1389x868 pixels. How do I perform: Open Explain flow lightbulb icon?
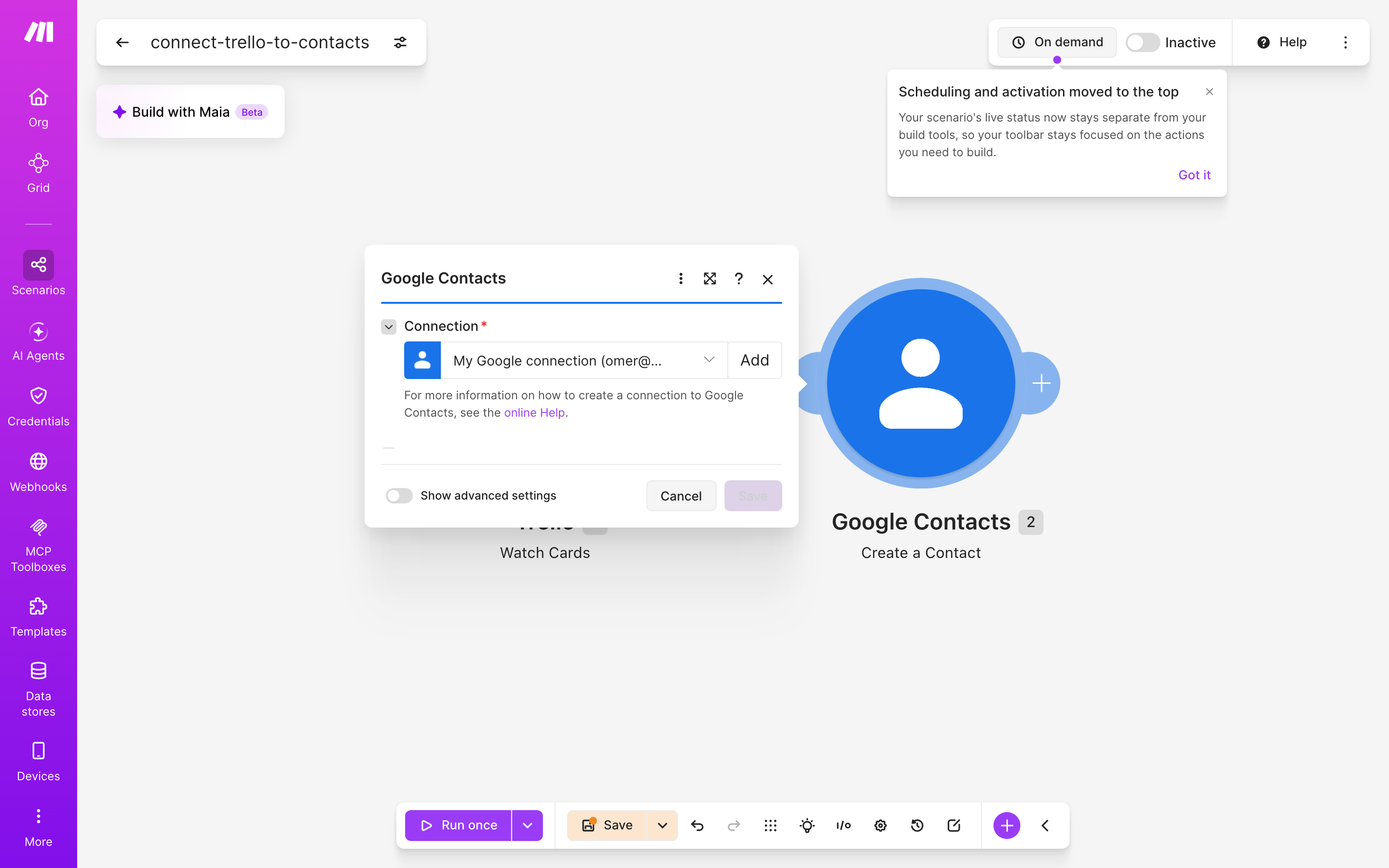pyautogui.click(x=807, y=826)
